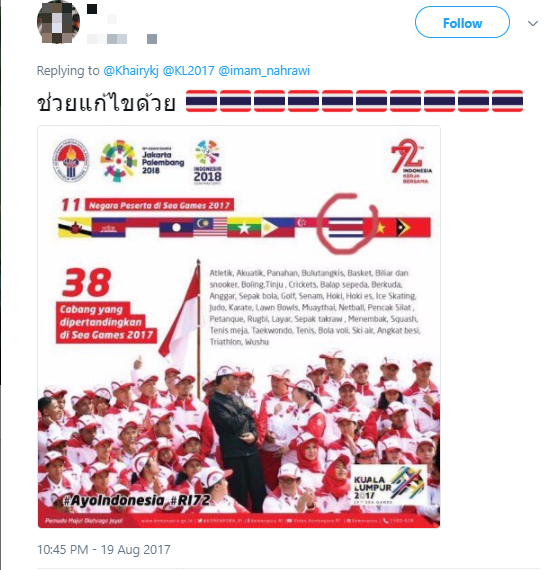Viewport: 544px width, 570px height.
Task: Open the @KL2017 mention link
Action: coord(188,70)
